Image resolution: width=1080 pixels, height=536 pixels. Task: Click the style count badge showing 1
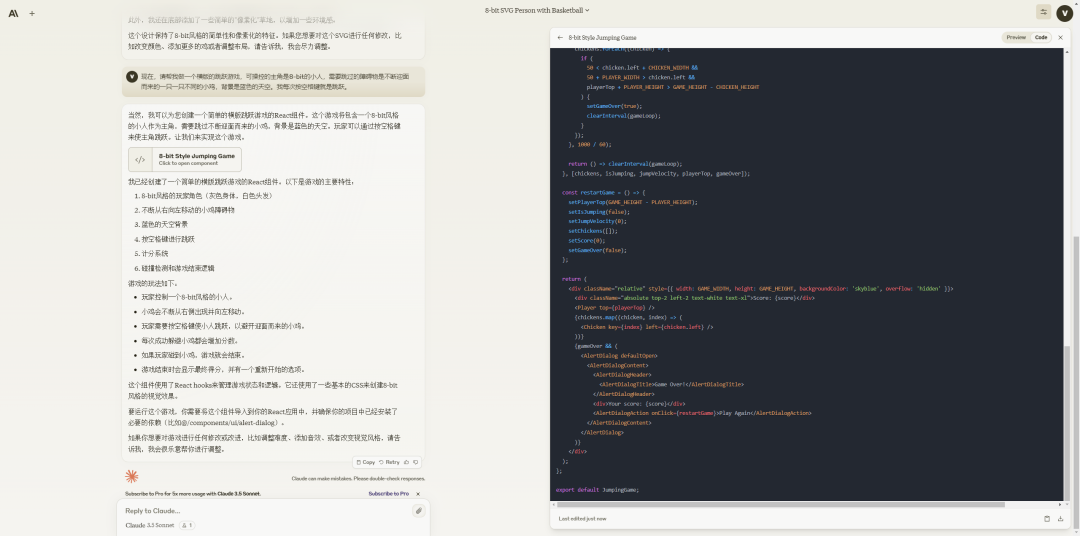187,526
